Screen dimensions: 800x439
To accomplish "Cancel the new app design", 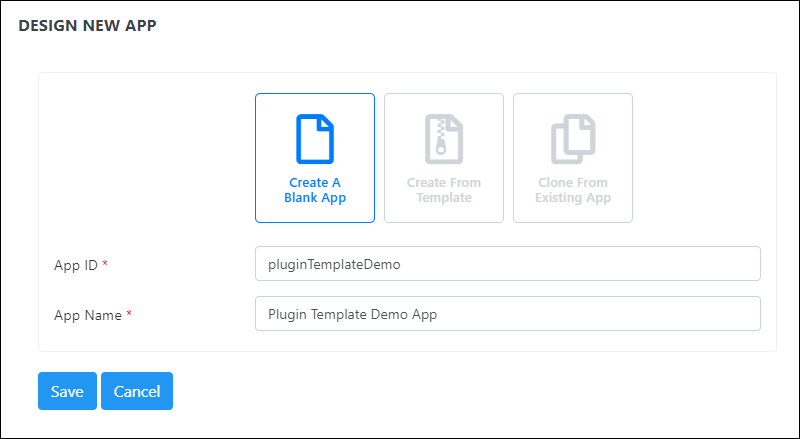I will pyautogui.click(x=137, y=391).
